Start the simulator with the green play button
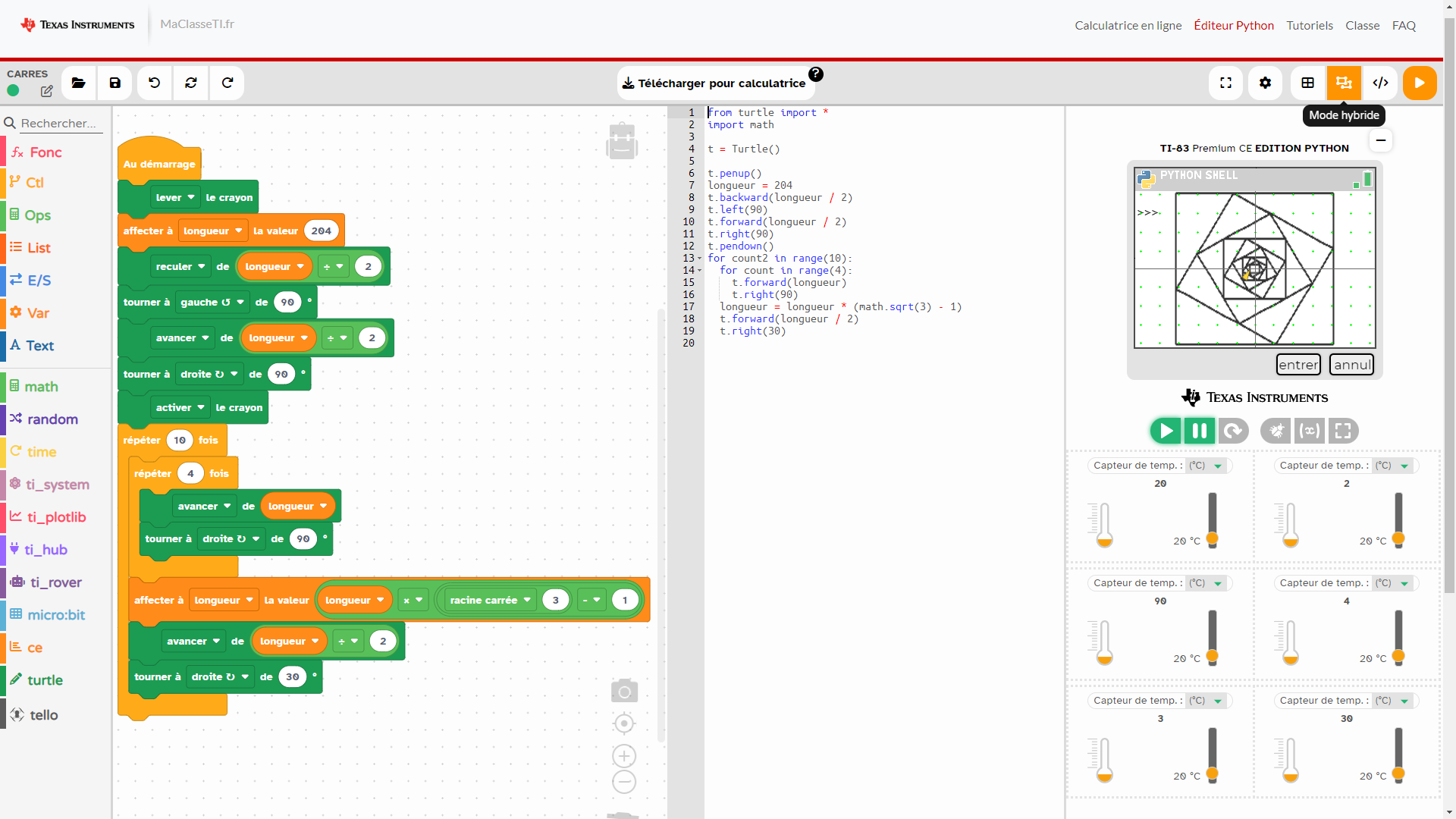The image size is (1456, 819). coord(1166,431)
